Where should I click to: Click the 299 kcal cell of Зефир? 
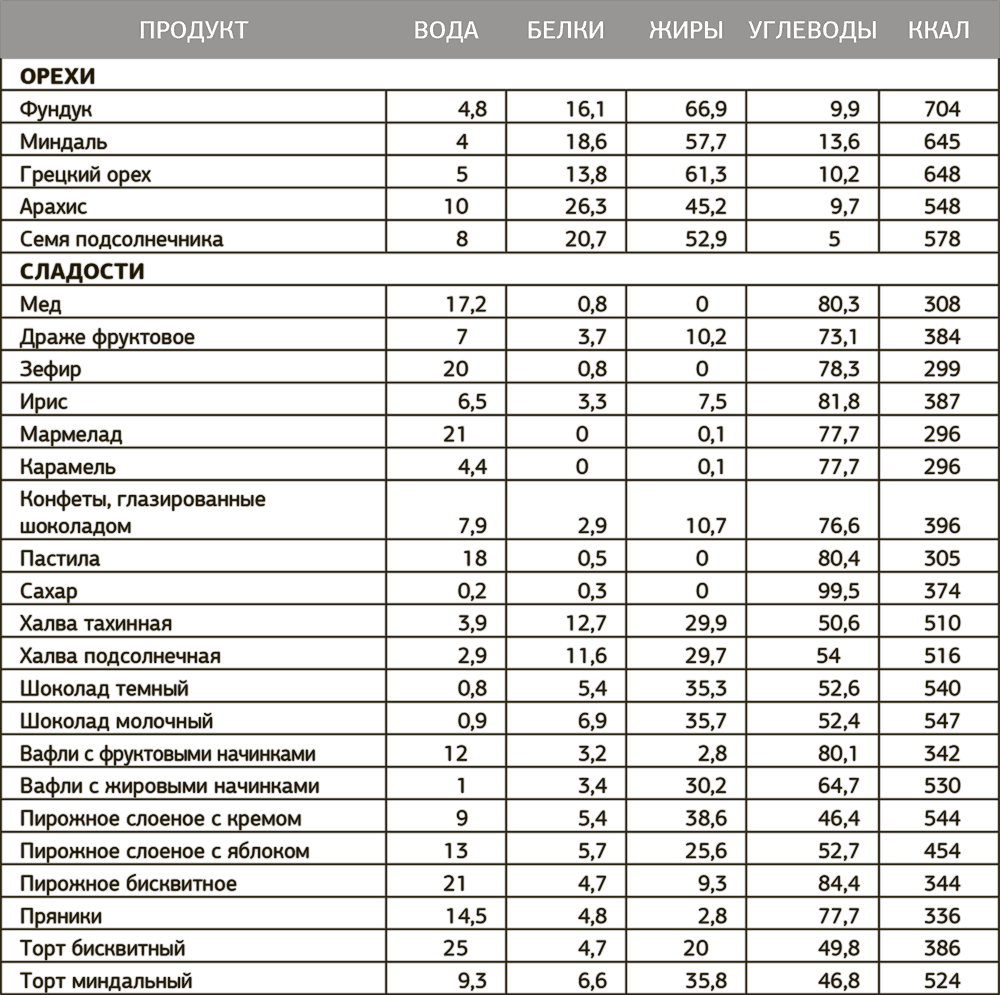click(942, 369)
